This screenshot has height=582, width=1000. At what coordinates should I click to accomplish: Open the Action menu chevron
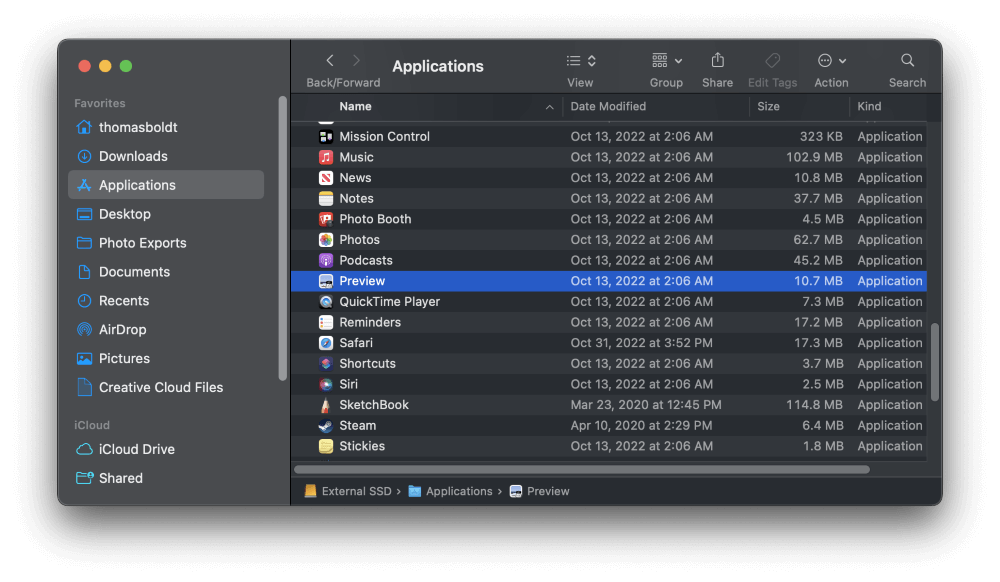pyautogui.click(x=831, y=60)
